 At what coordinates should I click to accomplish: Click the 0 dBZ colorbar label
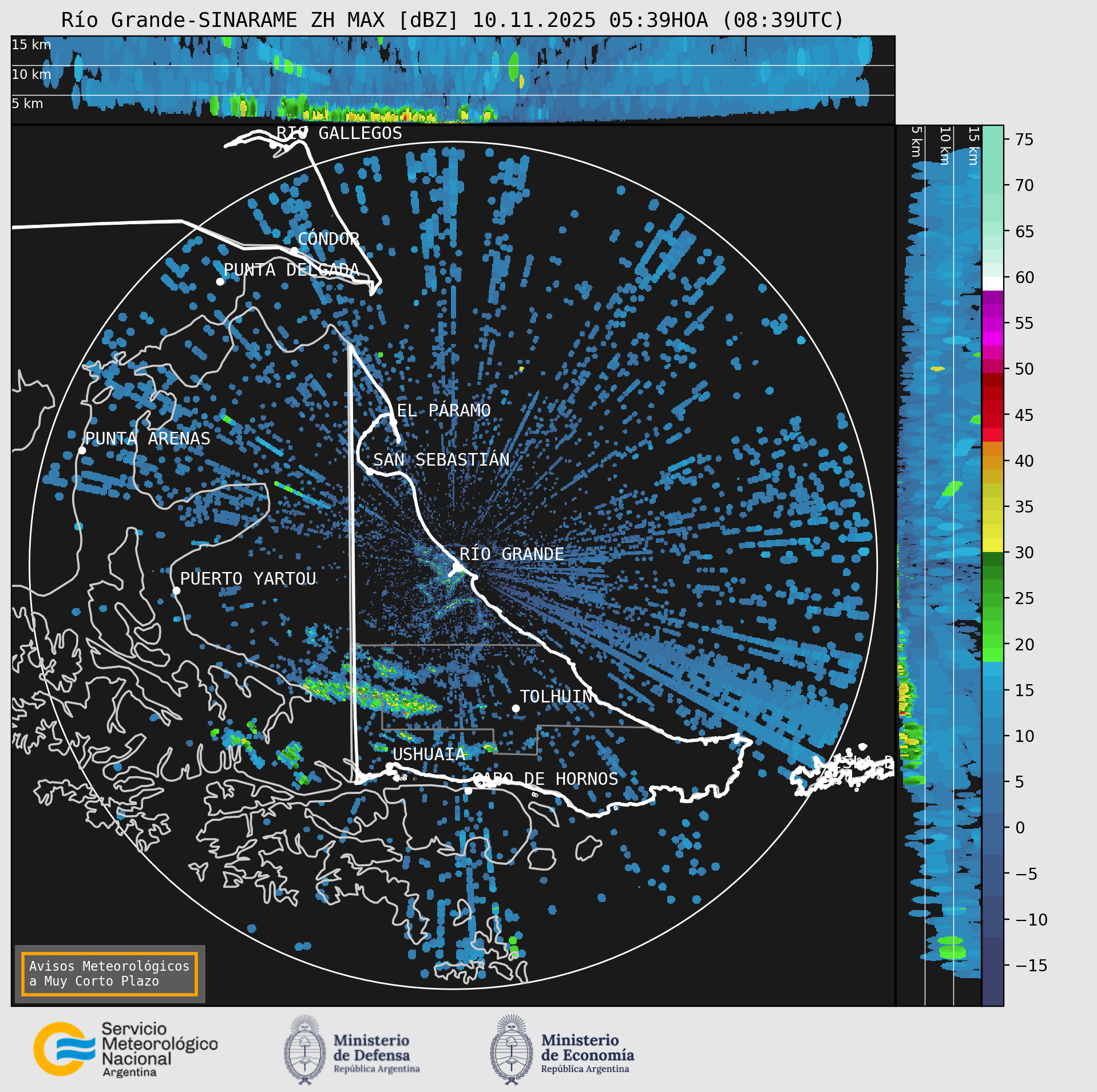(1020, 828)
